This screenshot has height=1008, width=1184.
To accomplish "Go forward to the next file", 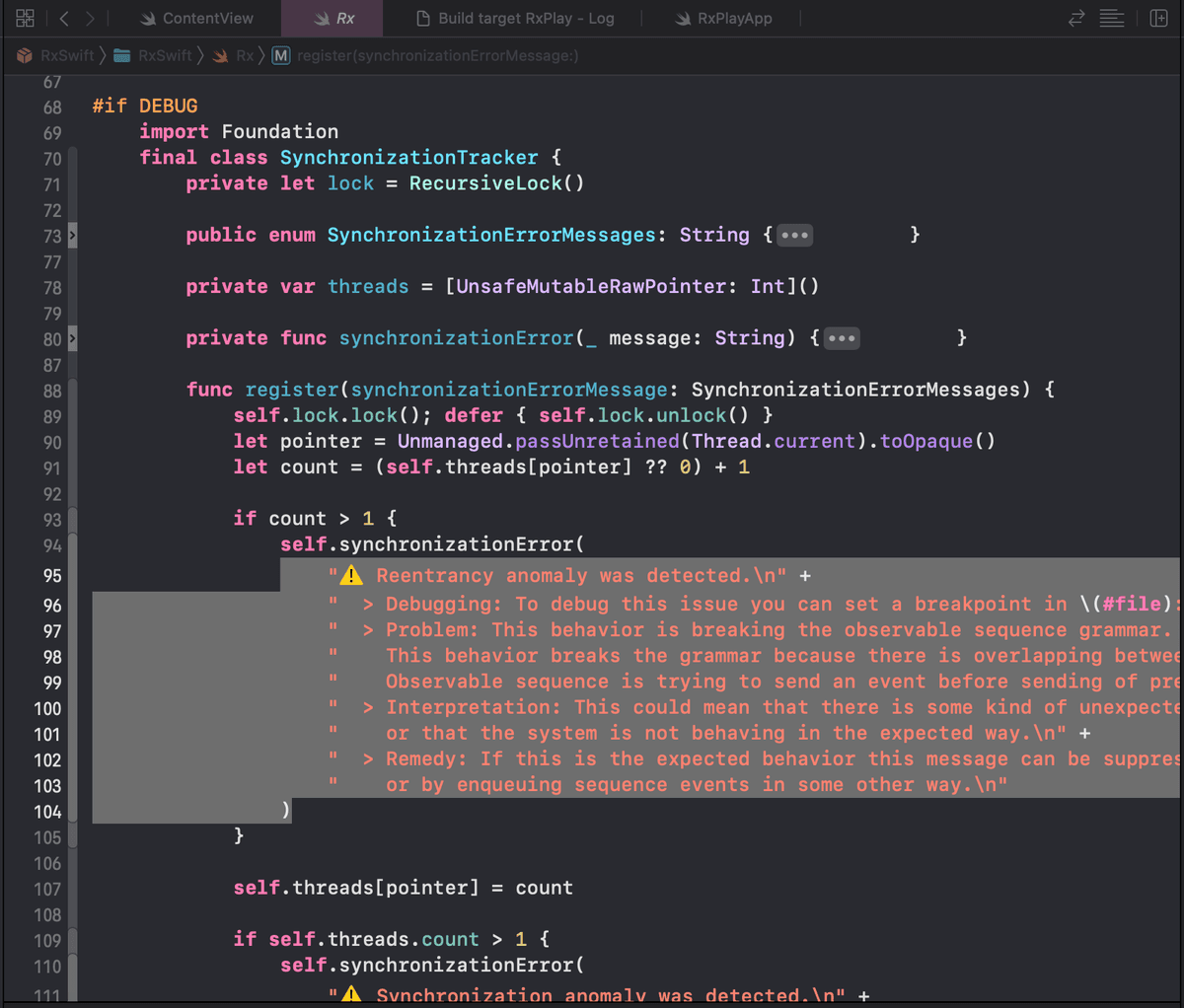I will point(90,18).
